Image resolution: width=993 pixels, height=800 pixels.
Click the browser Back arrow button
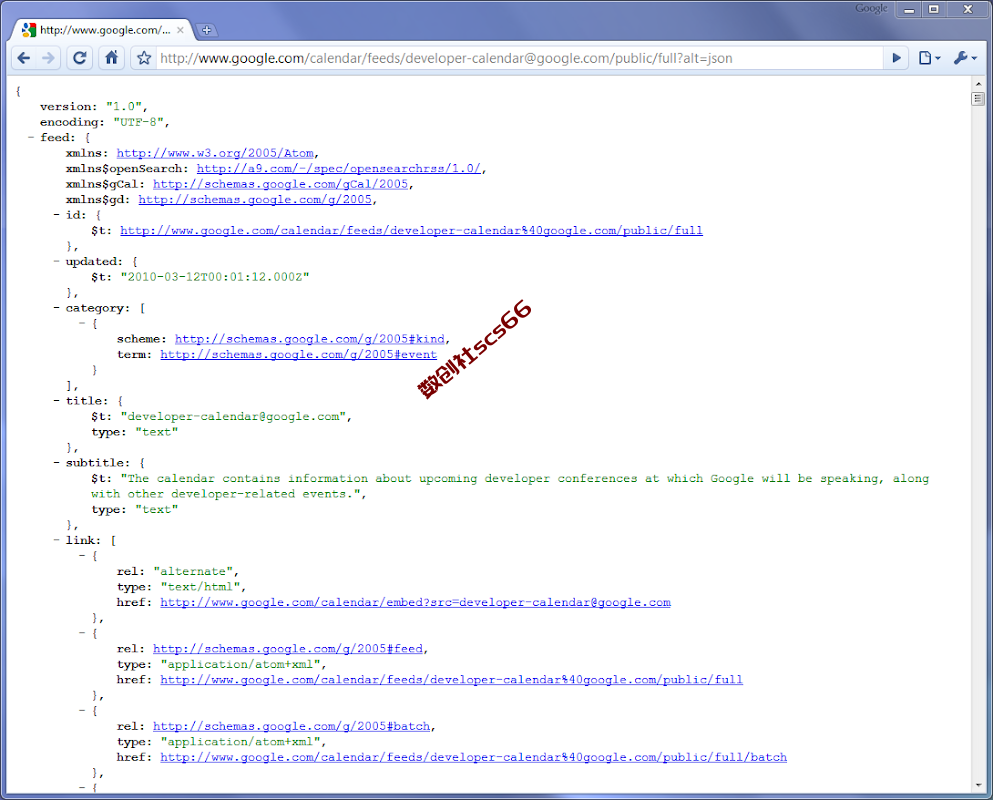click(23, 58)
